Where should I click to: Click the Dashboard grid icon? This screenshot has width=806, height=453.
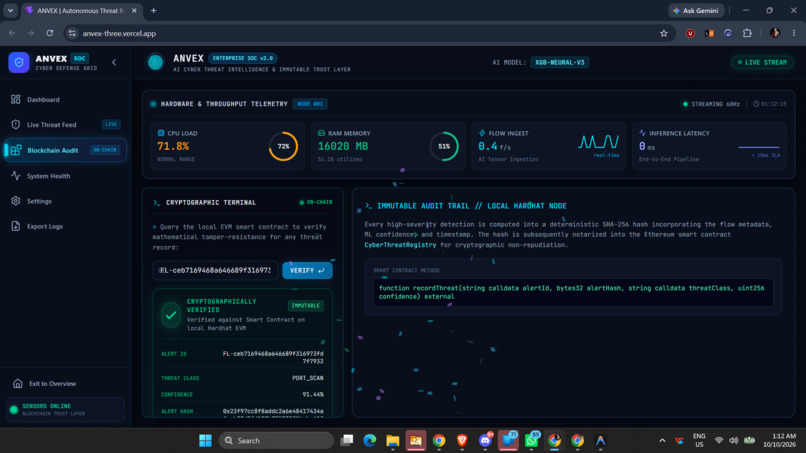click(x=16, y=99)
